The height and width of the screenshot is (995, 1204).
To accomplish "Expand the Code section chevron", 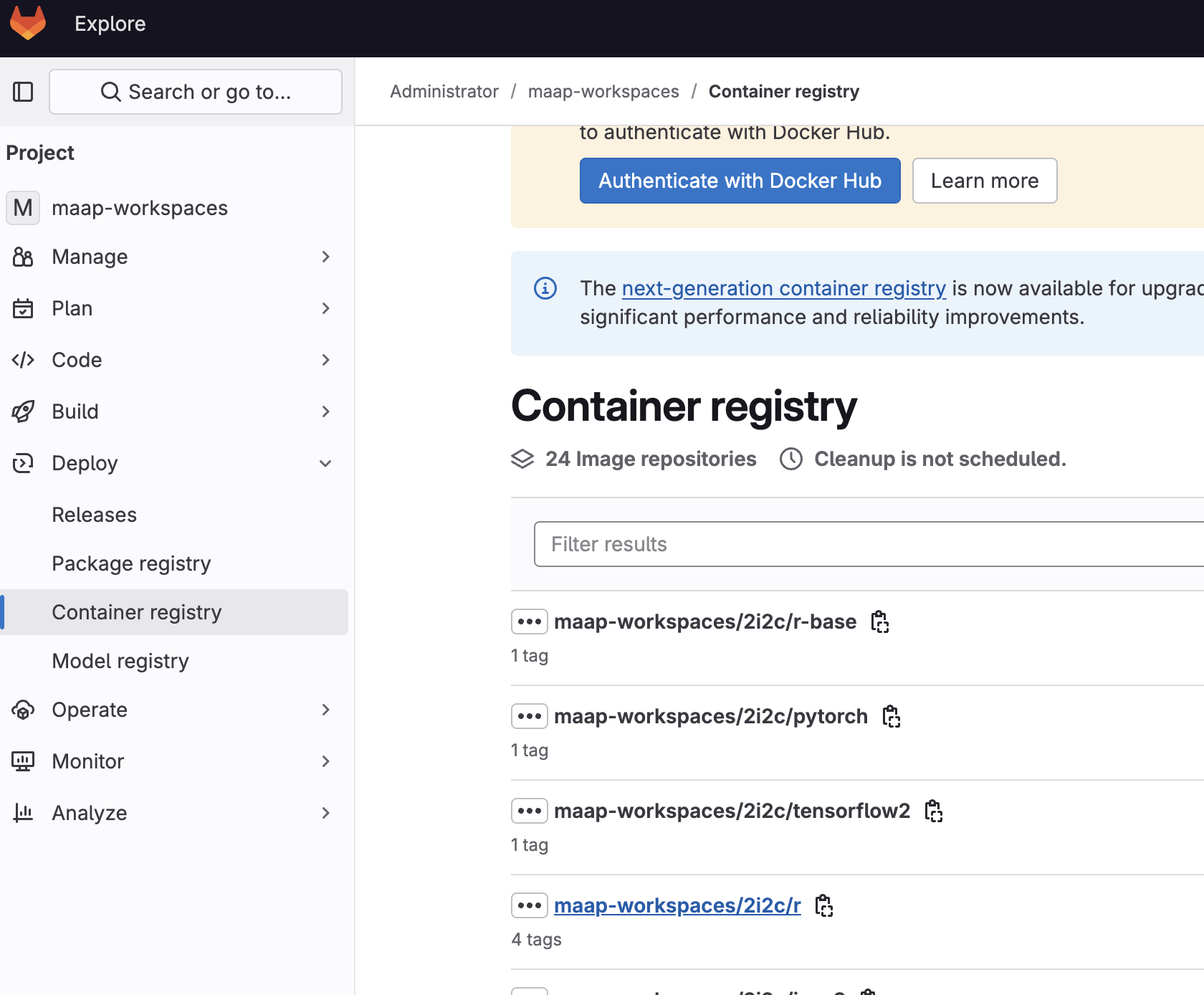I will [x=325, y=360].
